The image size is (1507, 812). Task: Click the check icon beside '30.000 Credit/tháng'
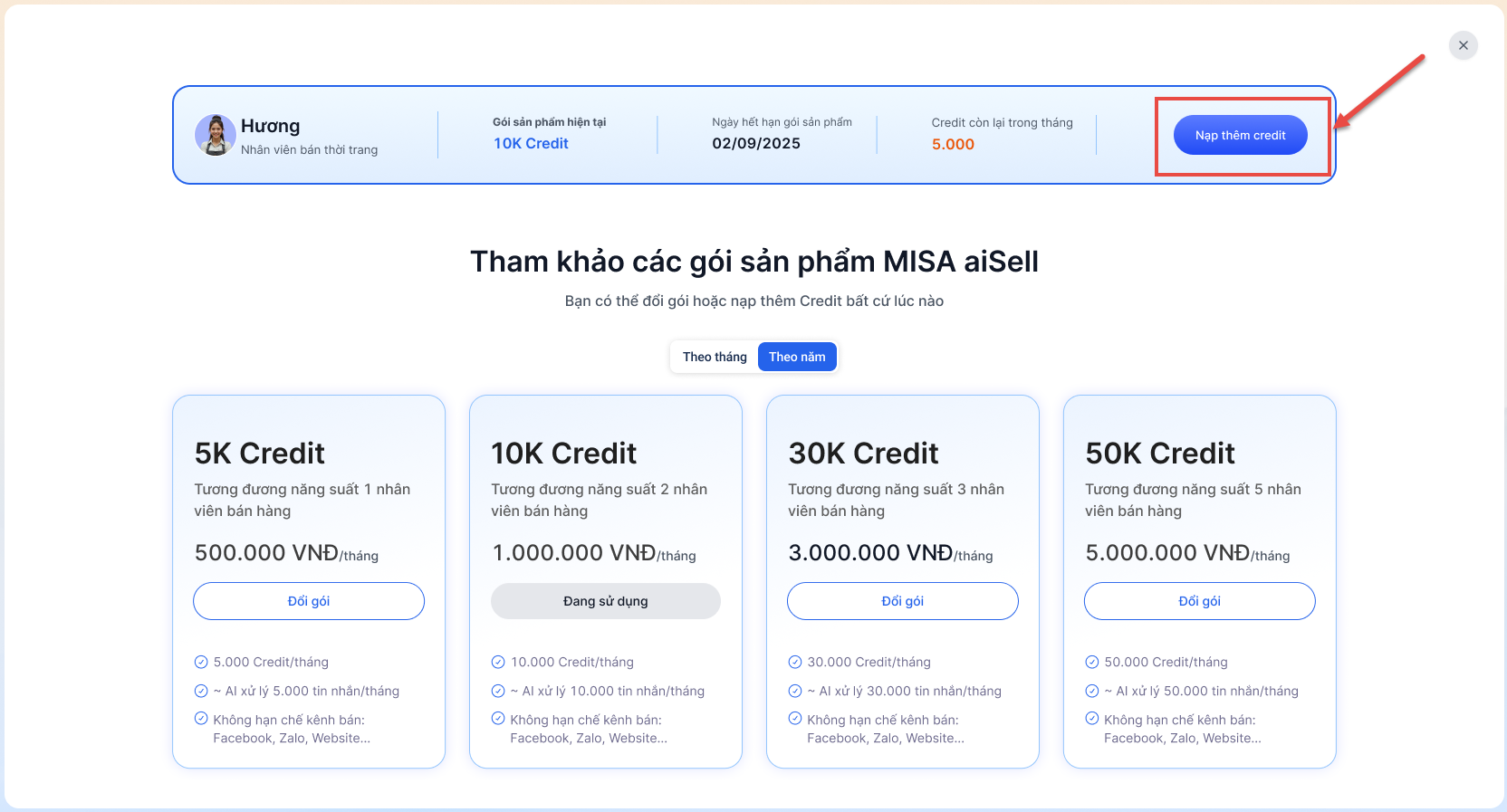(795, 662)
